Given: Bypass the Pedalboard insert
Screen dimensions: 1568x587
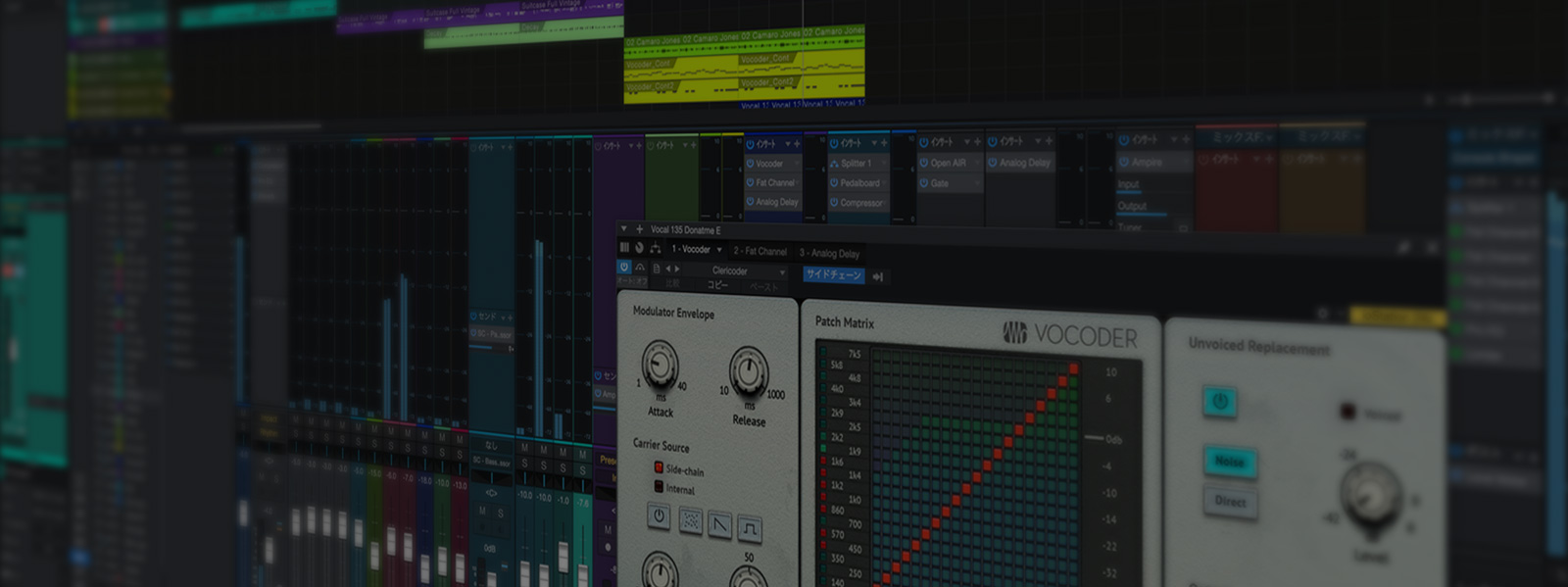Looking at the screenshot, I should 835,183.
